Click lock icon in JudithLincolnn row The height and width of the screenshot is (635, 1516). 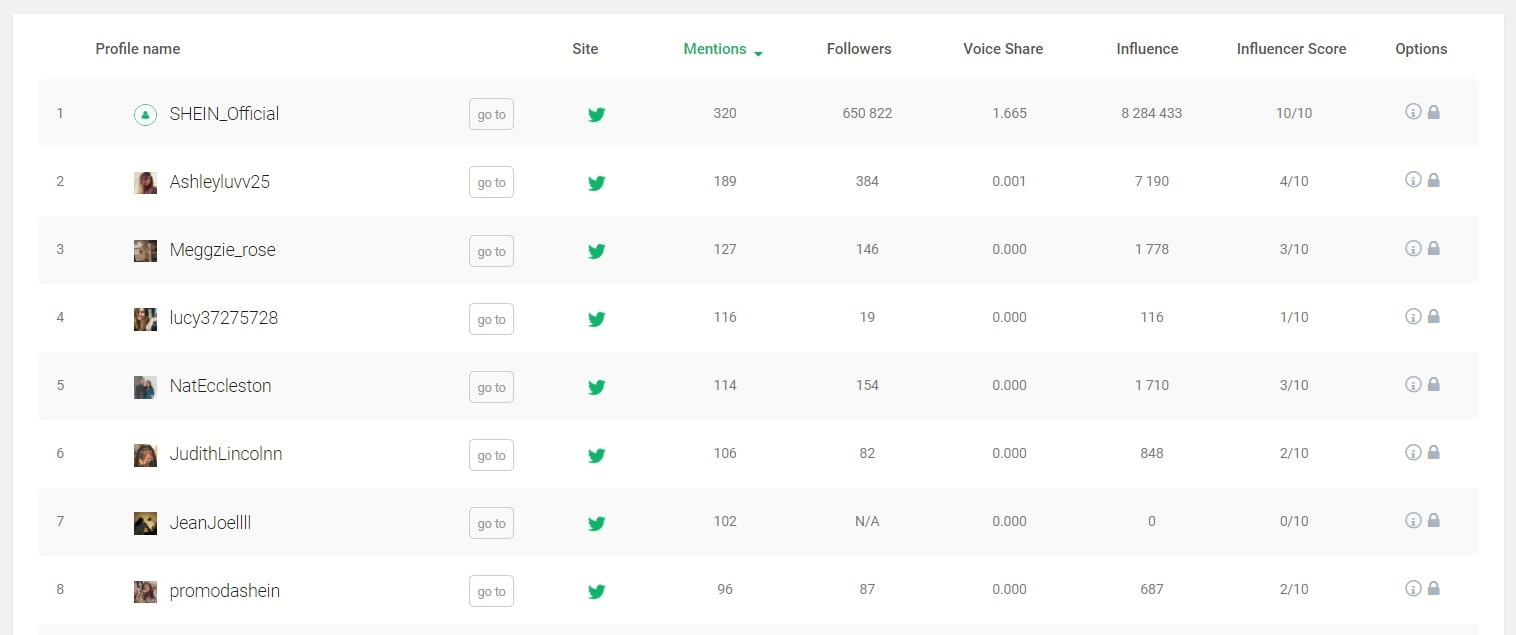pyautogui.click(x=1433, y=452)
